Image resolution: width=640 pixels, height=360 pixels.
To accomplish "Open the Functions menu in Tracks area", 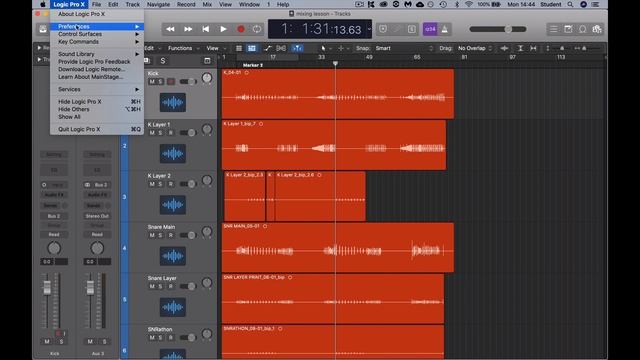I will (183, 48).
